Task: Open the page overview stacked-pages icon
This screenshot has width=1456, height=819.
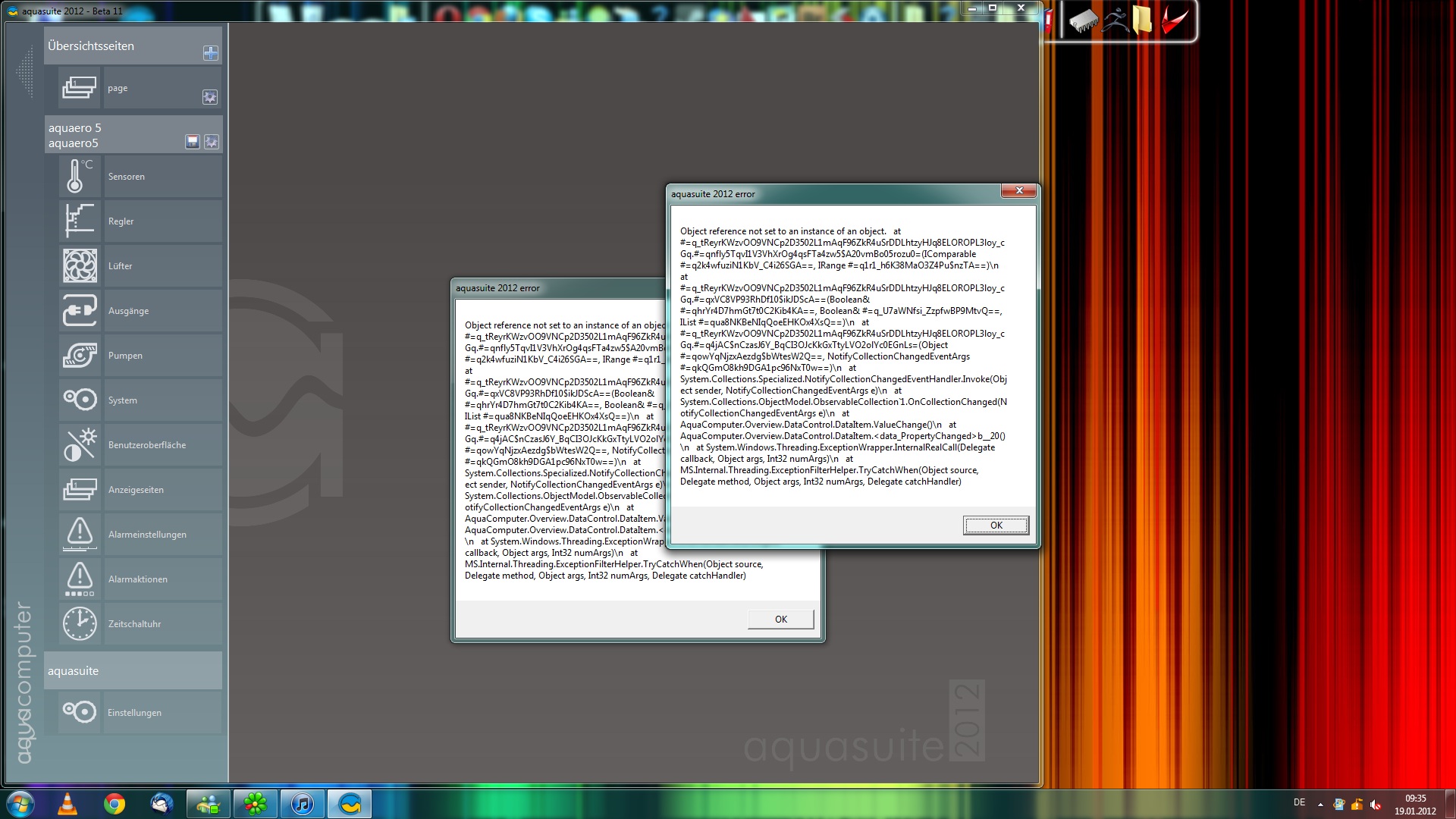Action: point(80,88)
